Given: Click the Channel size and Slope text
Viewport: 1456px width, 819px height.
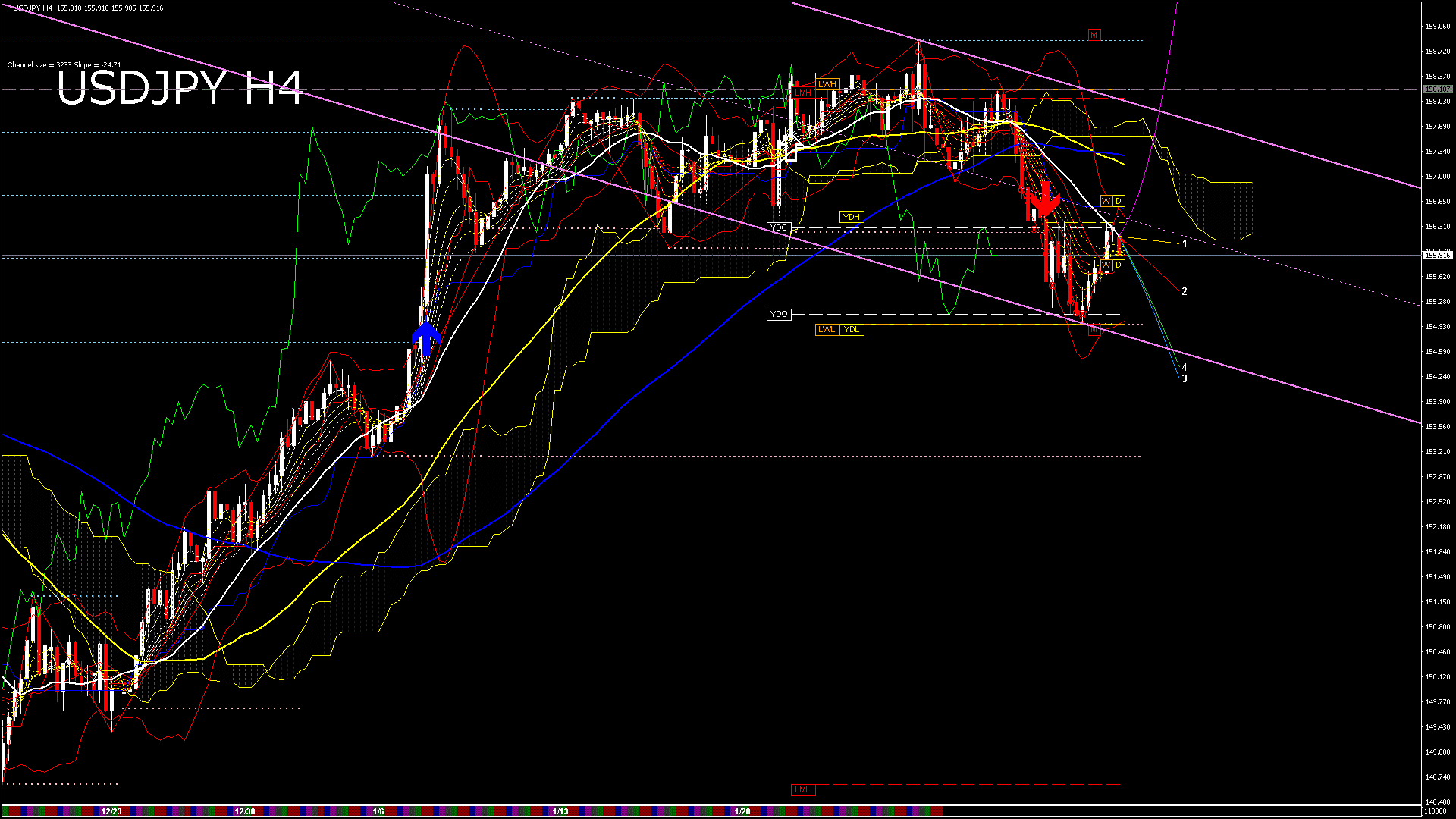Looking at the screenshot, I should point(64,65).
